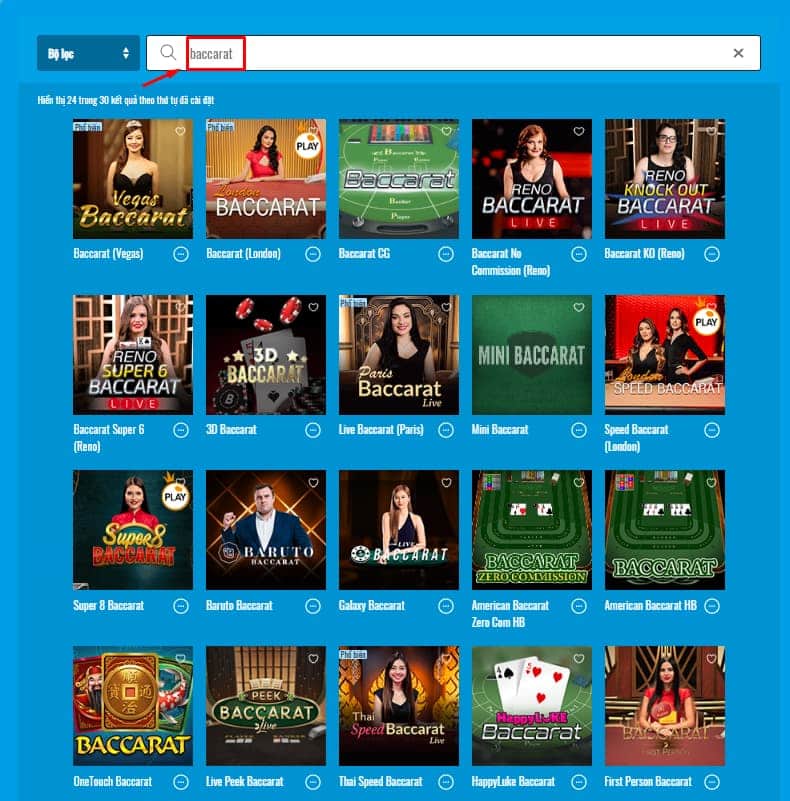Open more options for First Person Baccarat
Image resolution: width=790 pixels, height=801 pixels.
pyautogui.click(x=711, y=782)
